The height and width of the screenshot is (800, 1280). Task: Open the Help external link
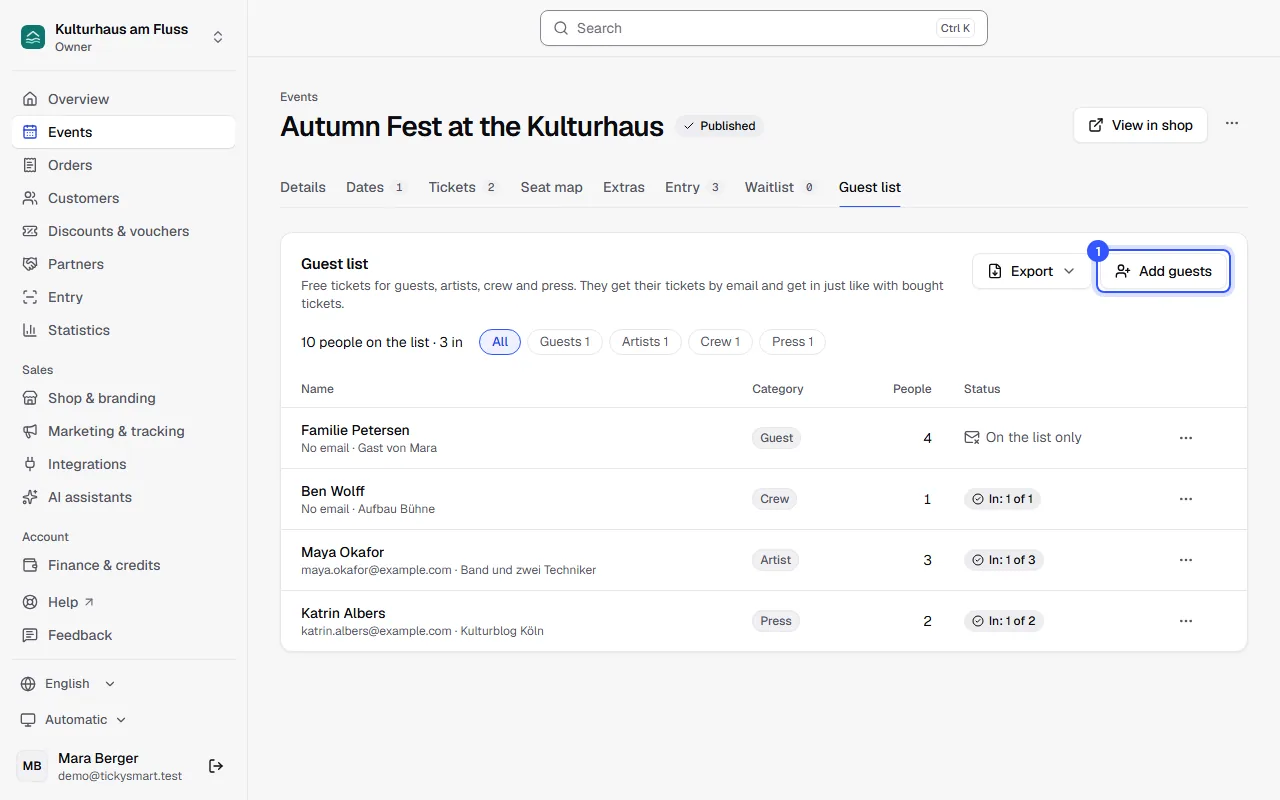pyautogui.click(x=124, y=602)
